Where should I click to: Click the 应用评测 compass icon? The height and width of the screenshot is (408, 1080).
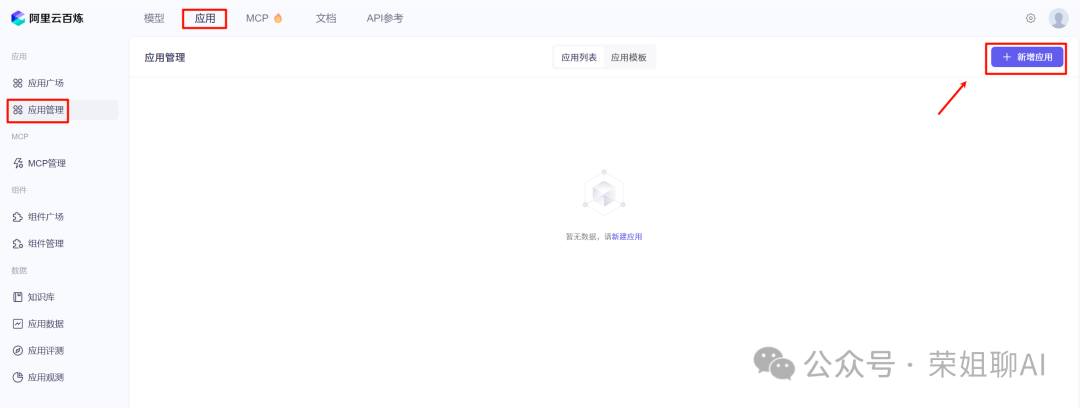click(18, 351)
